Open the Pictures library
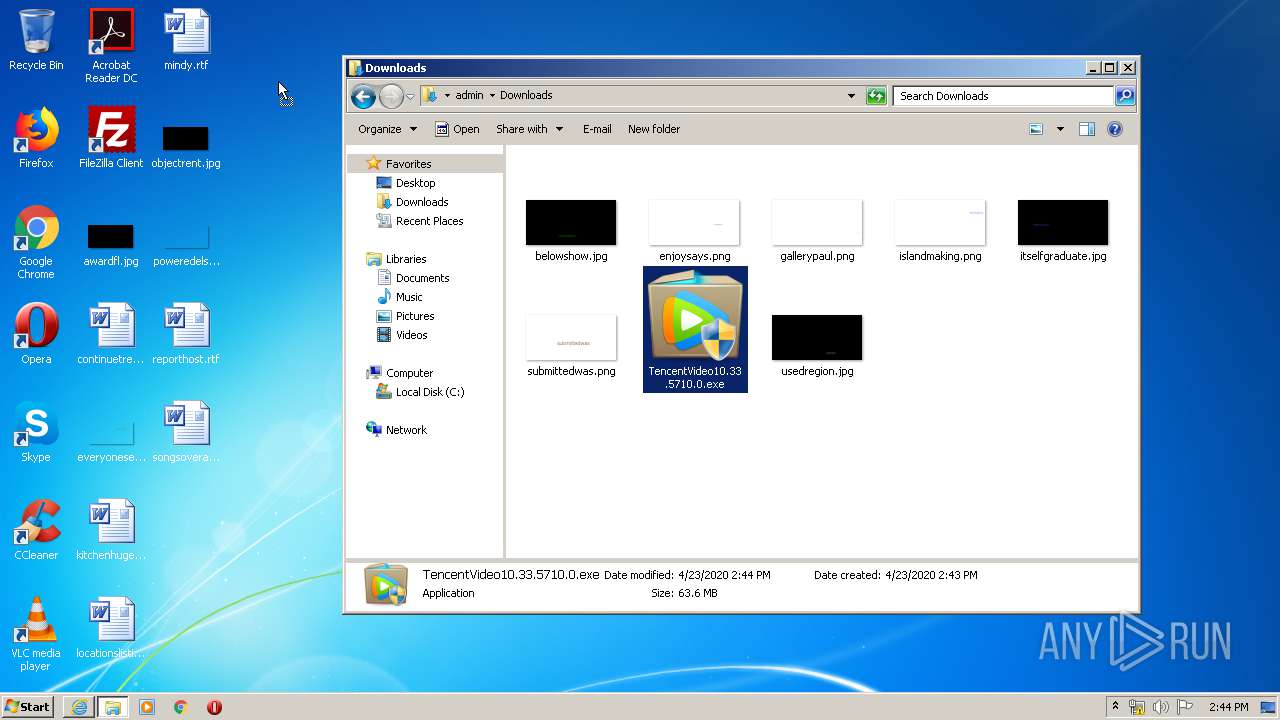The image size is (1280, 720). click(405, 316)
